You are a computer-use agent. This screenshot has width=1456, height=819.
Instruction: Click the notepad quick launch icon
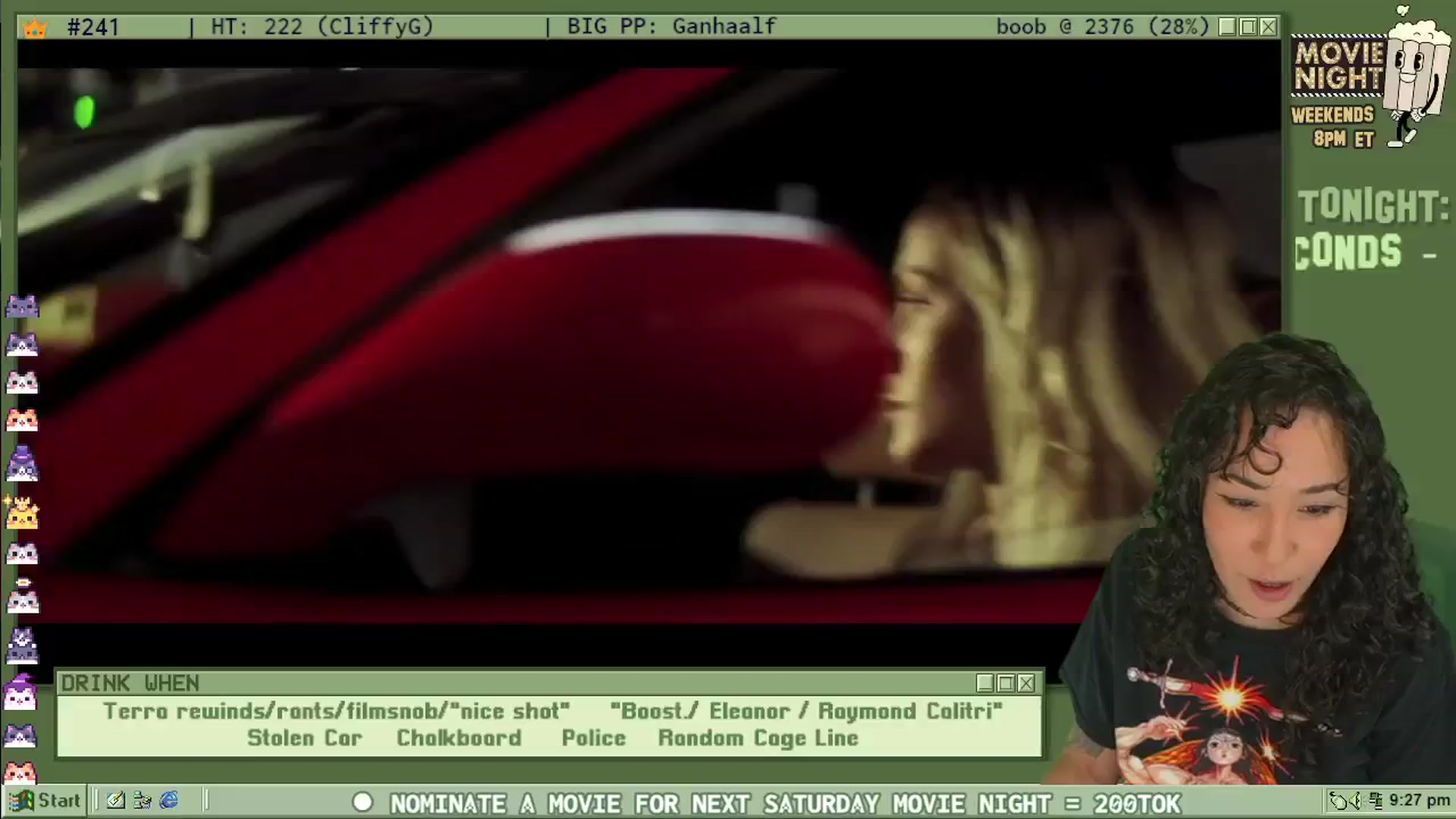(x=115, y=800)
